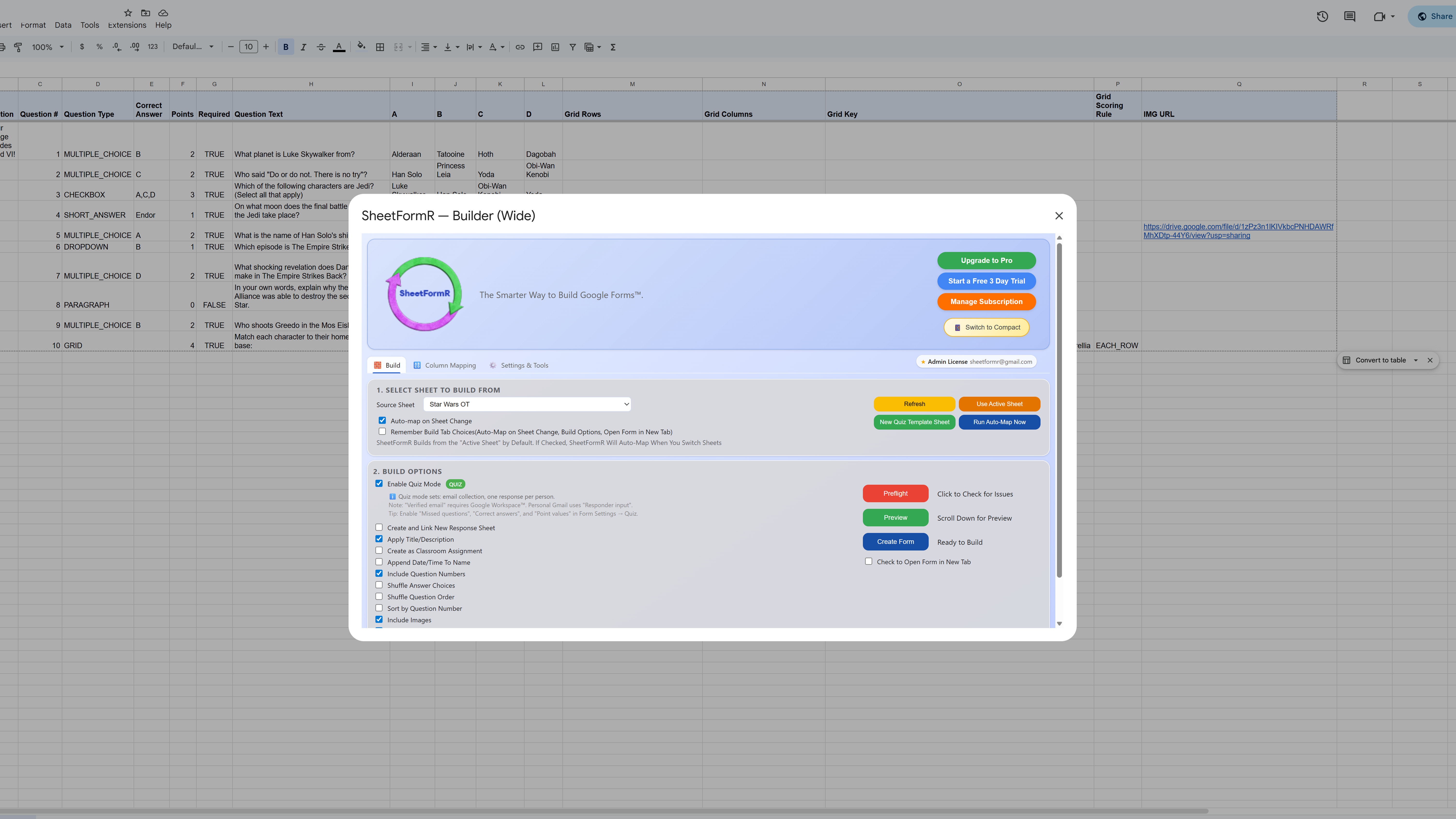Check Create and Link New Response Sheet
The width and height of the screenshot is (1456, 819).
tap(379, 527)
